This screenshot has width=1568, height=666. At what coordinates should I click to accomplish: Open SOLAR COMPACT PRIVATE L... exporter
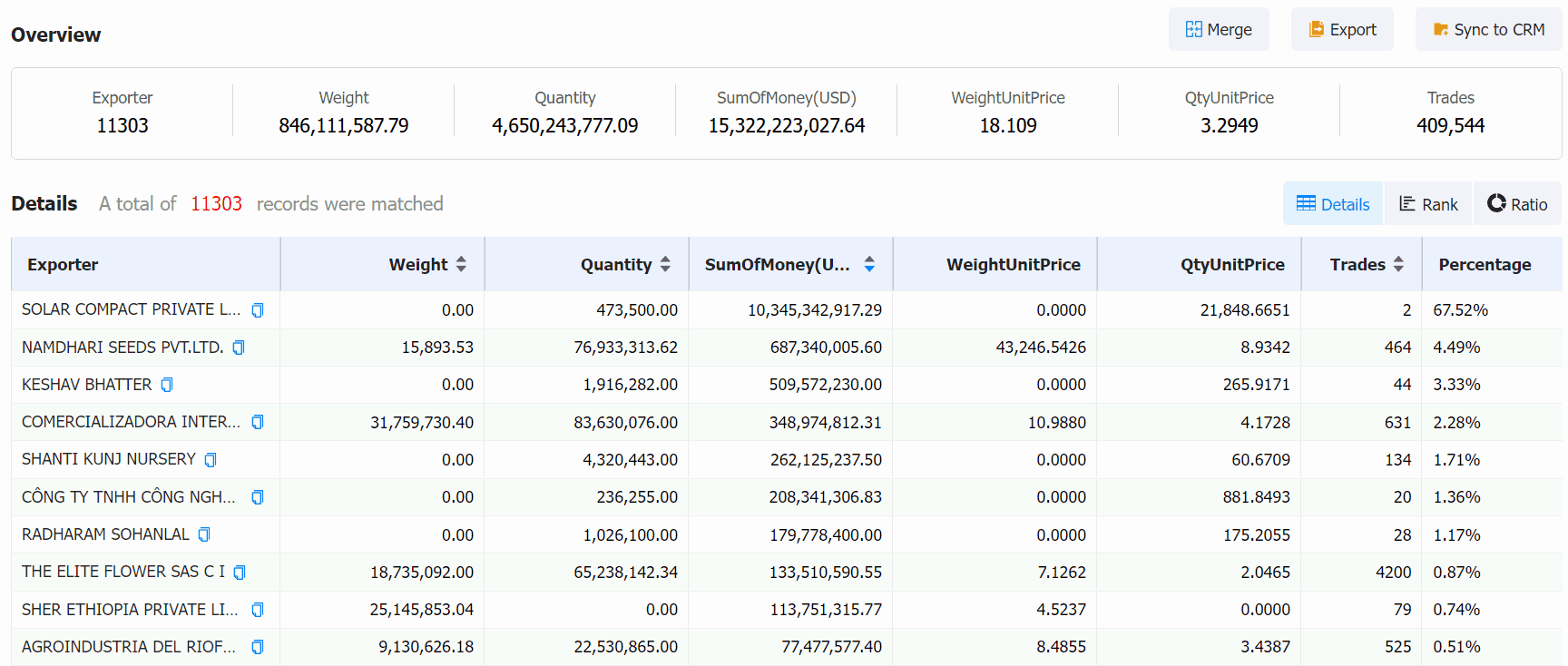click(132, 309)
